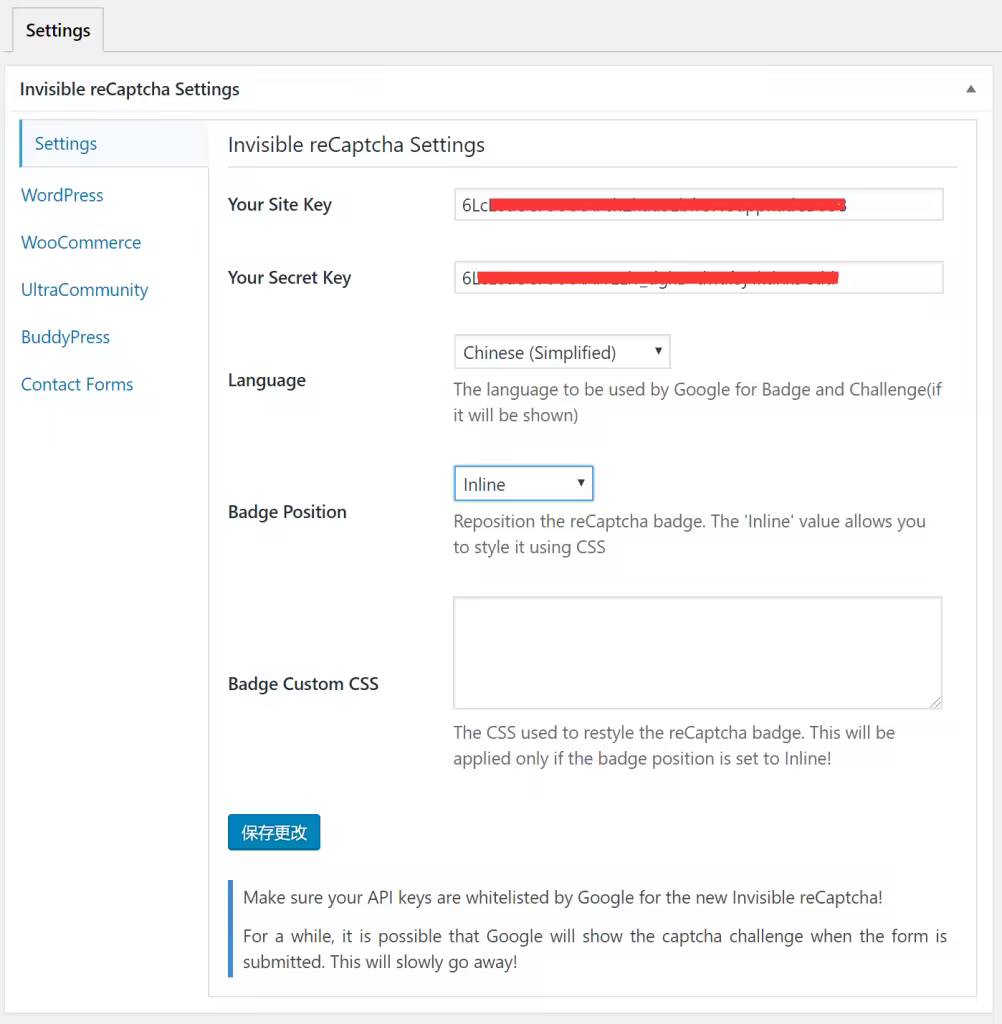Click the 'Reposition the reCaptcha badge' help text
The width and height of the screenshot is (1002, 1024).
point(690,534)
